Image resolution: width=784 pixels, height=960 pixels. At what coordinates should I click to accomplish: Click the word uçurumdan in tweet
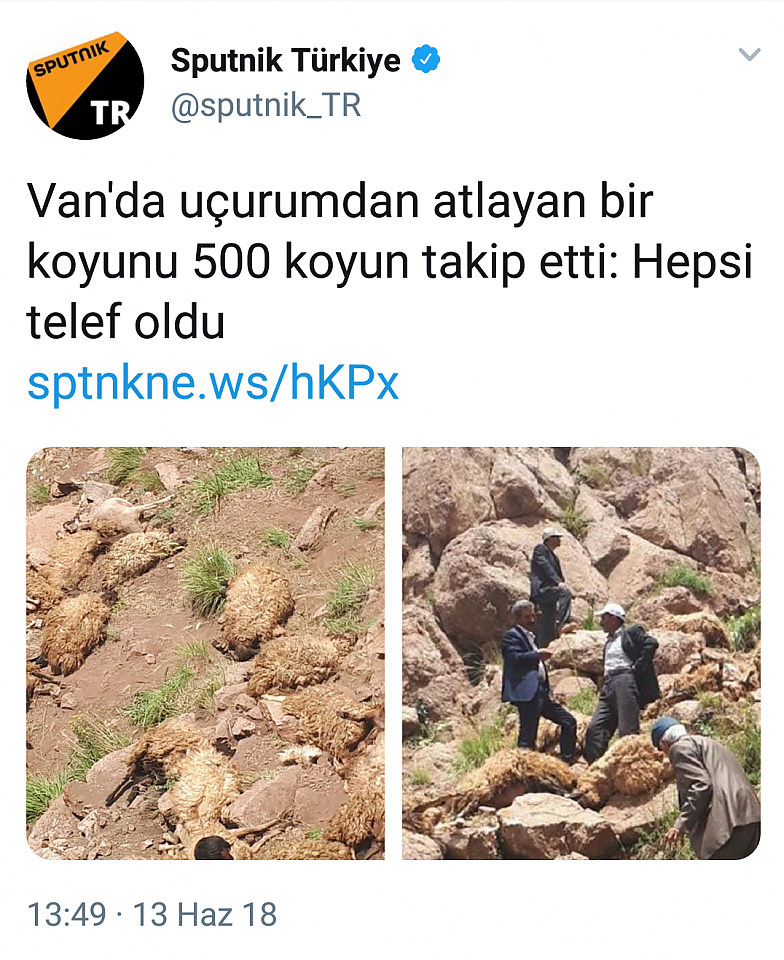299,203
